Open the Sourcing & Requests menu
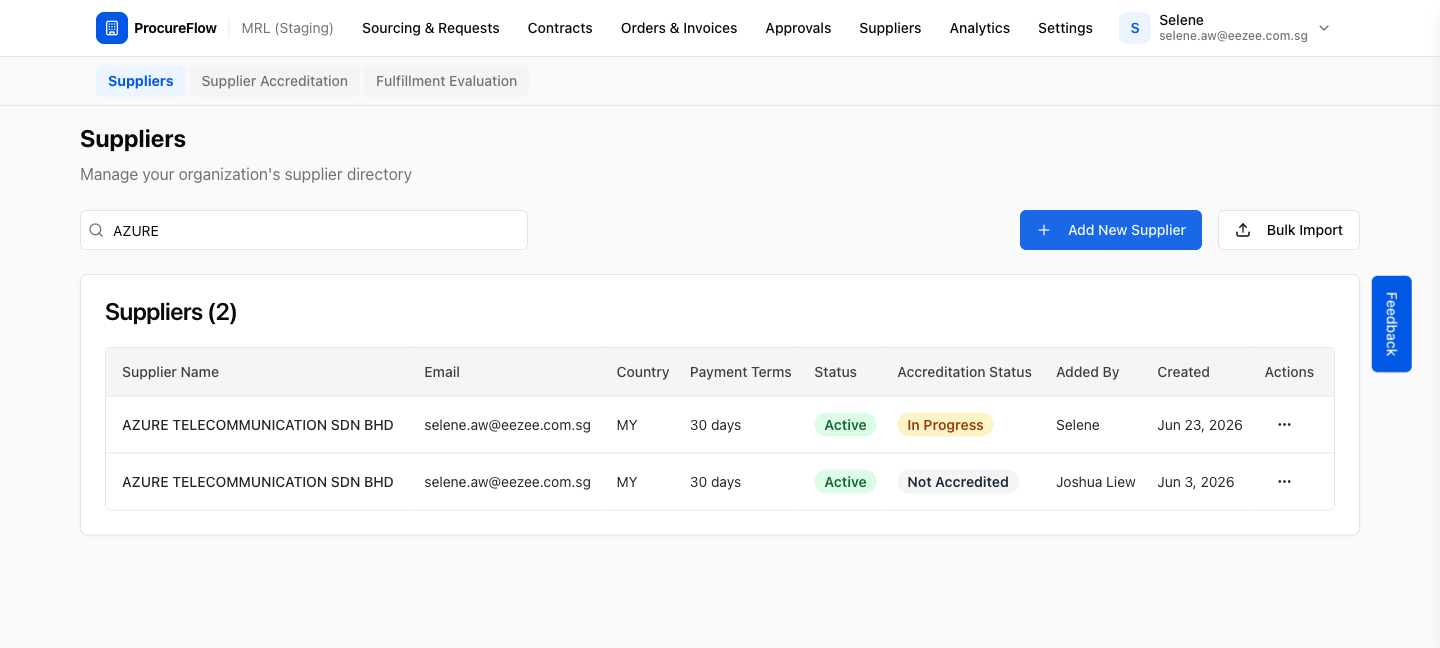The width and height of the screenshot is (1440, 648). pos(431,28)
